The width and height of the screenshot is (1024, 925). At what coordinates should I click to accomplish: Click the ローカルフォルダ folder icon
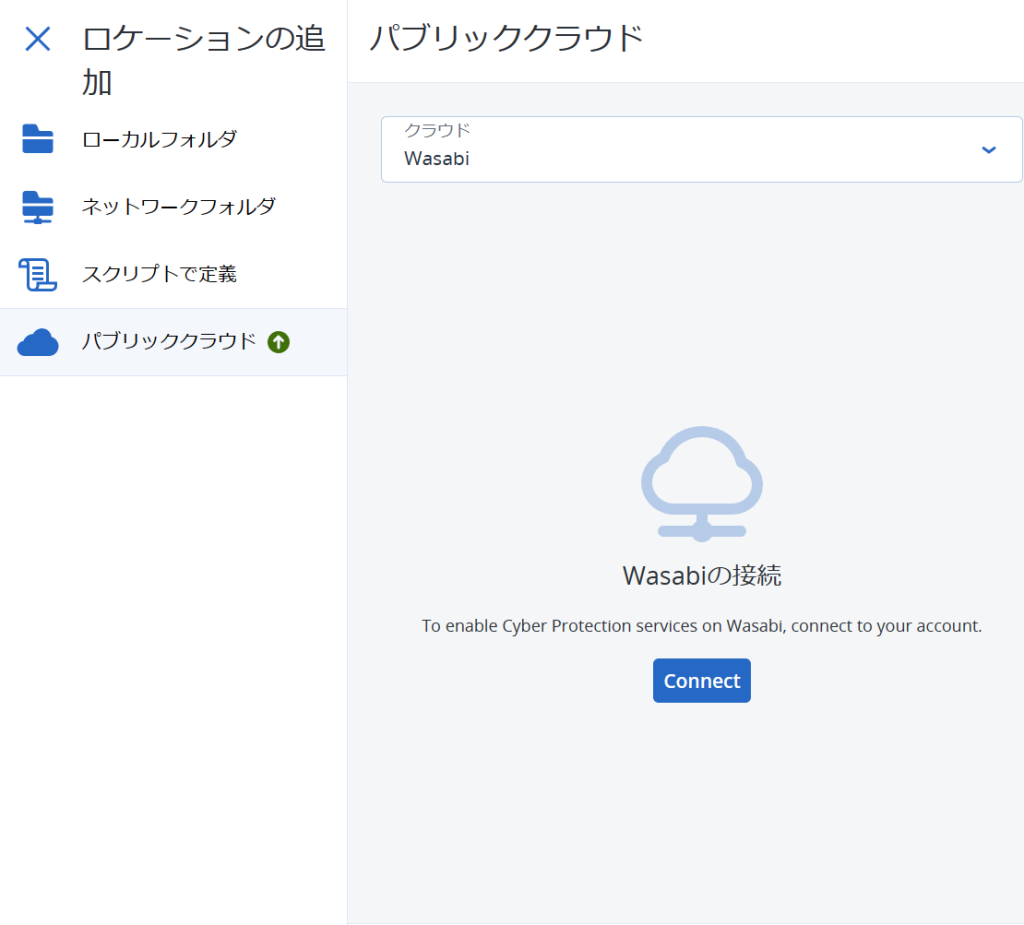point(37,138)
